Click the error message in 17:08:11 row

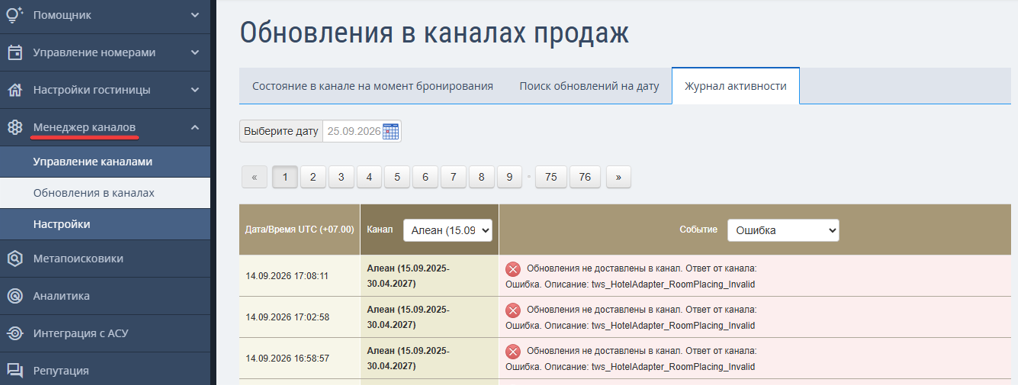click(x=631, y=276)
